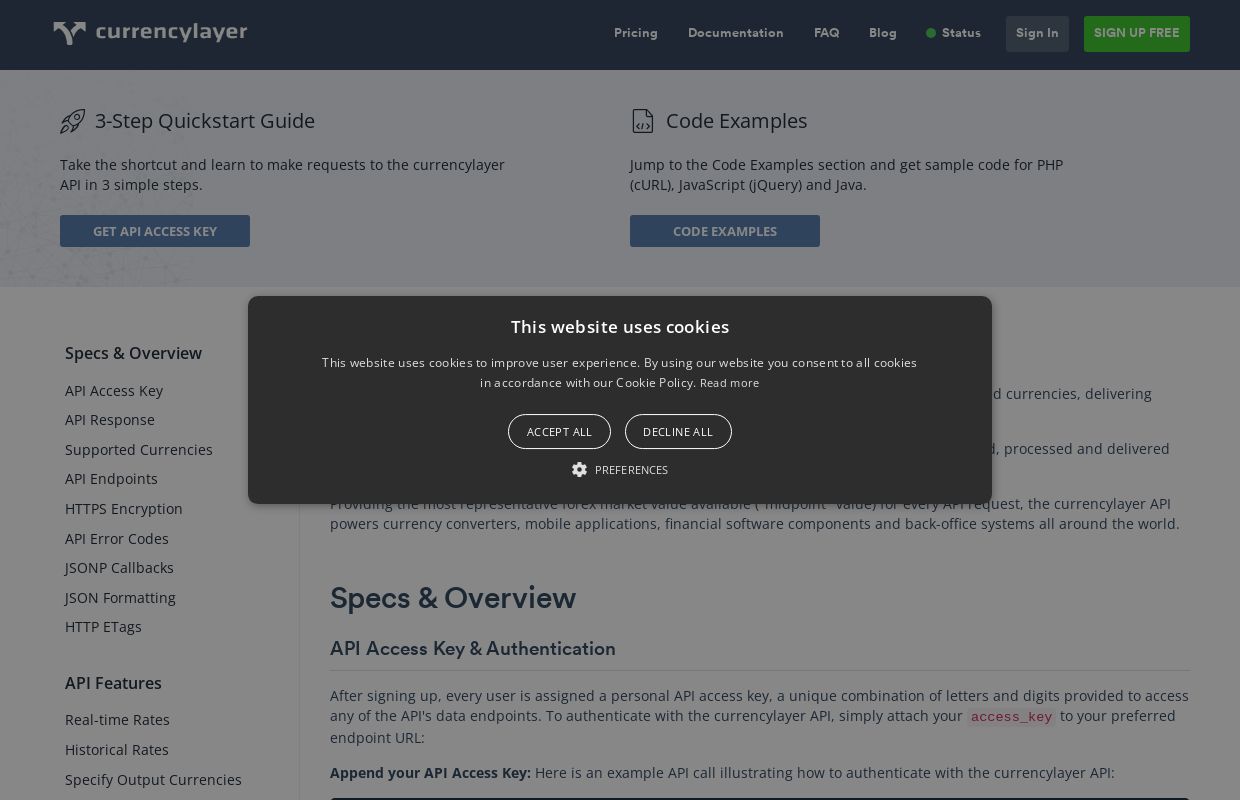Click the main Specs & Overview heading
The height and width of the screenshot is (800, 1240).
tap(453, 598)
